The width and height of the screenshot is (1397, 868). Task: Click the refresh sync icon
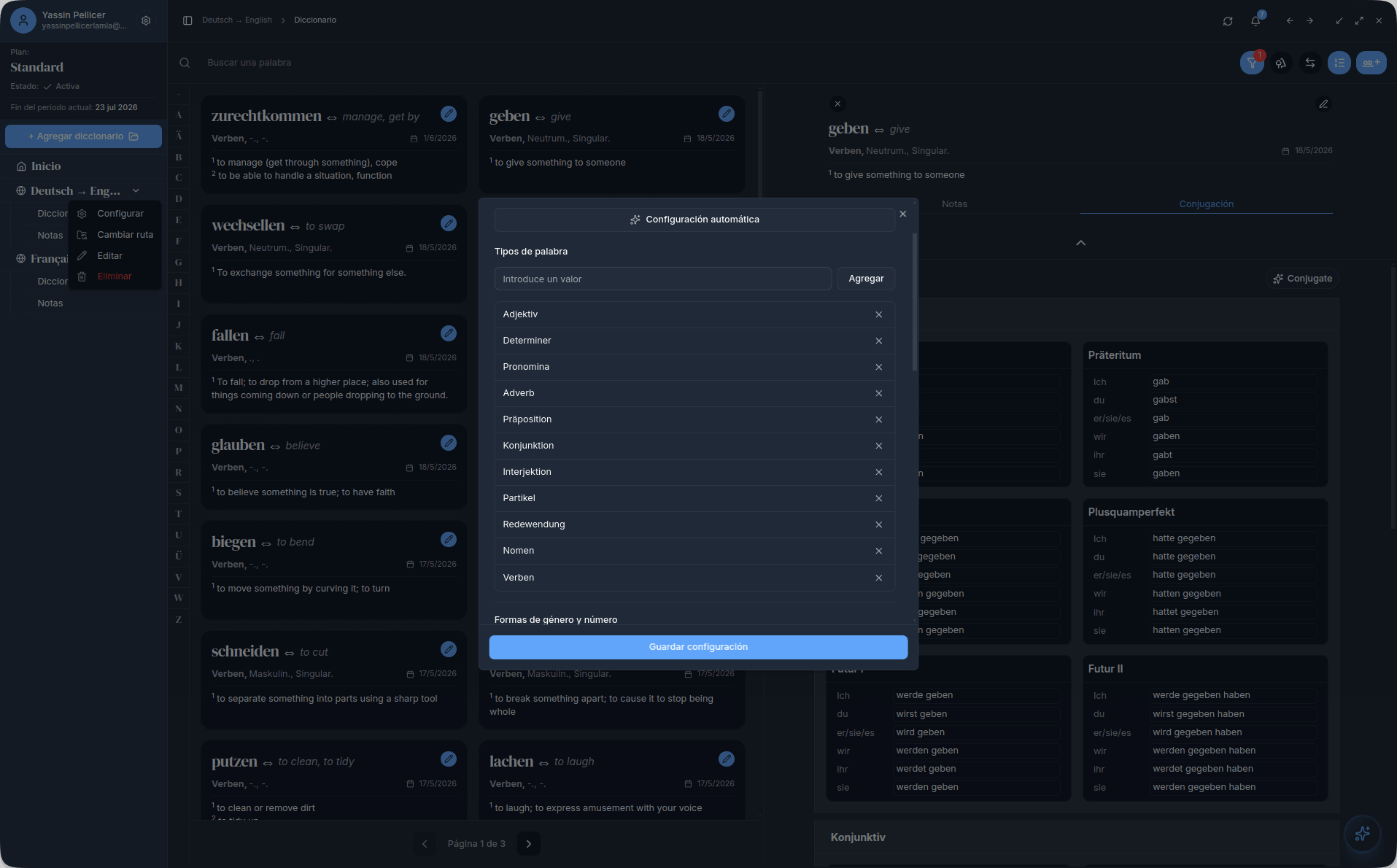click(1228, 21)
